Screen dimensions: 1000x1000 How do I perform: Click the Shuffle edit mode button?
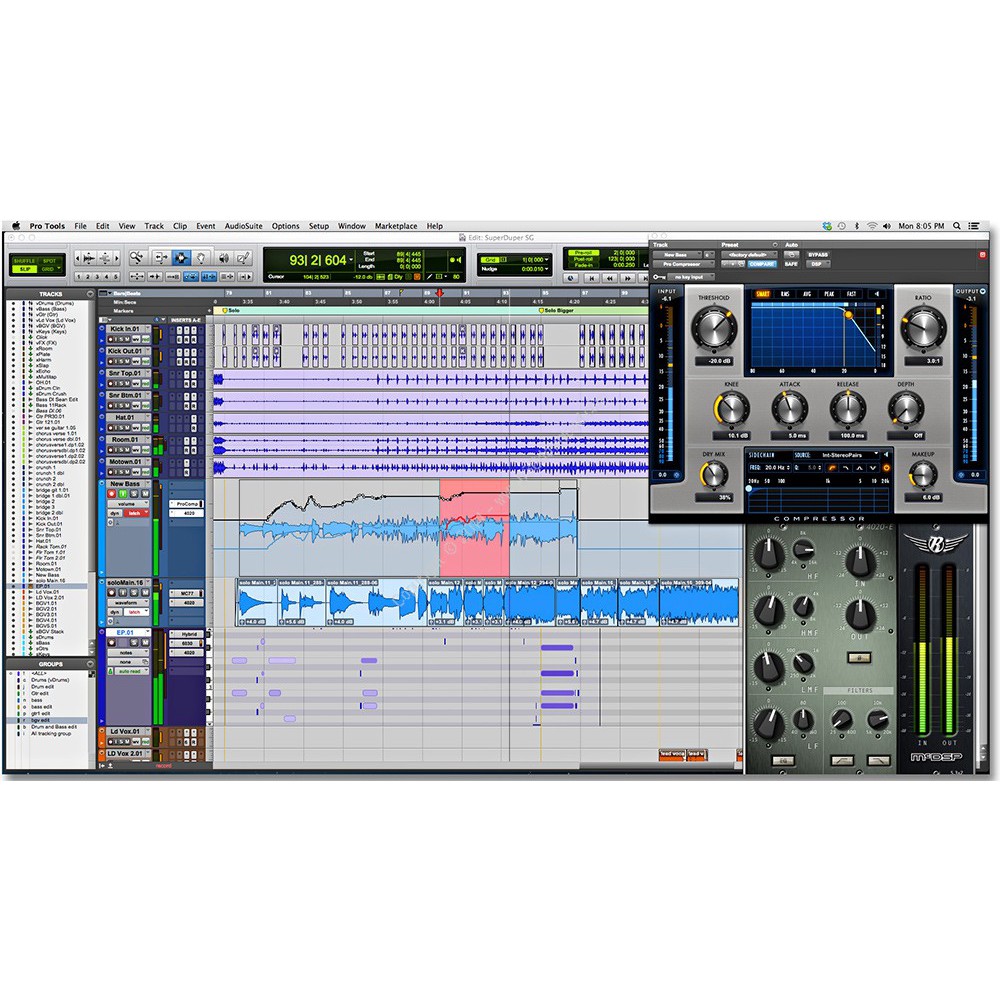pos(25,260)
